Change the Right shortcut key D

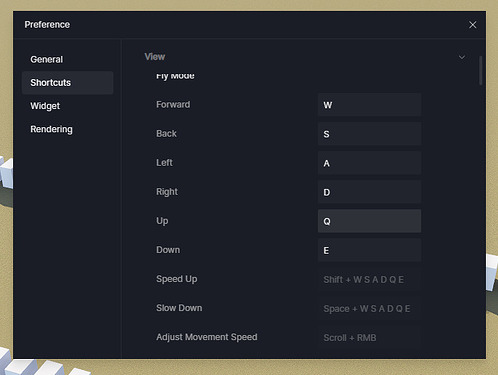[x=369, y=192]
